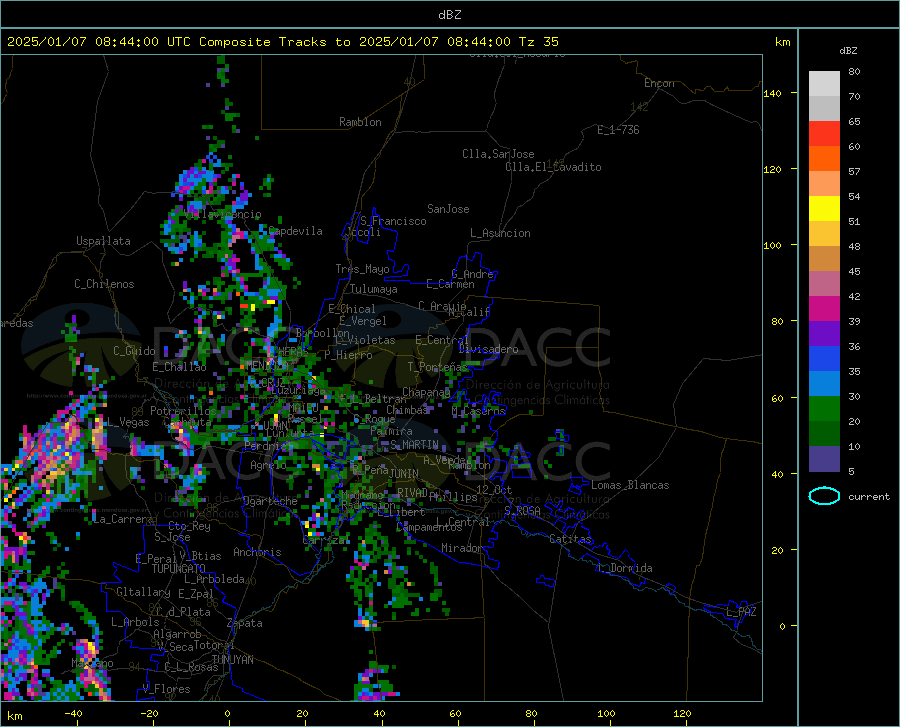Click the Gltallary label
Viewport: 900px width, 727px height.
point(143,592)
